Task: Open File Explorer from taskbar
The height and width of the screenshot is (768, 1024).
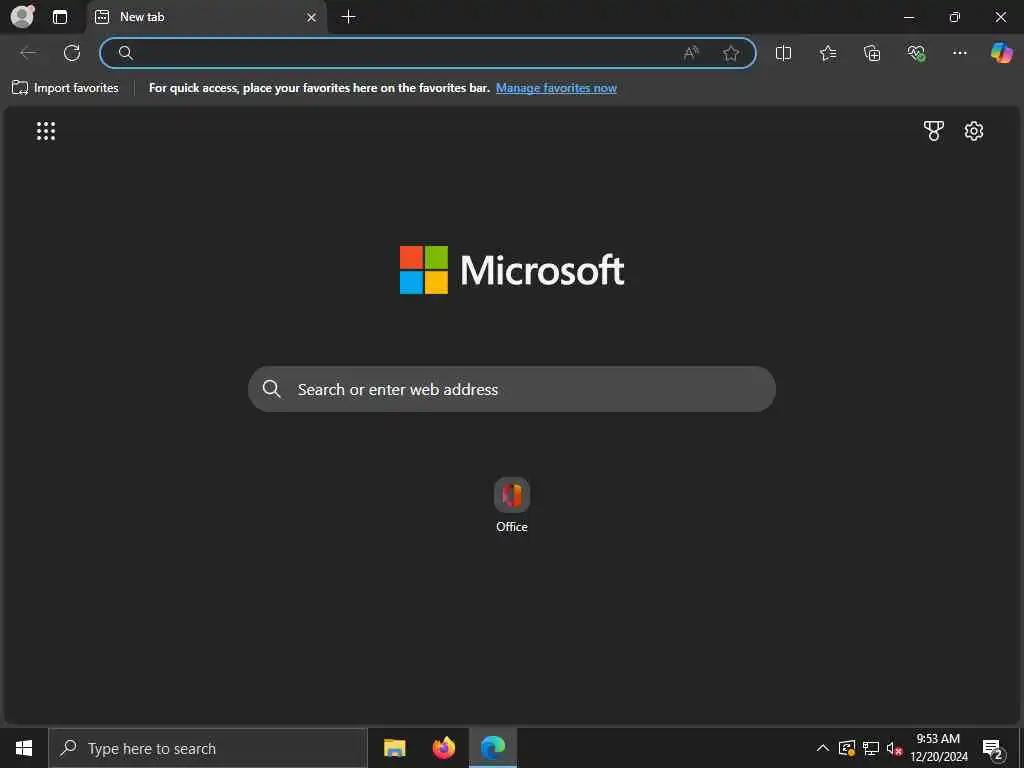Action: 394,748
